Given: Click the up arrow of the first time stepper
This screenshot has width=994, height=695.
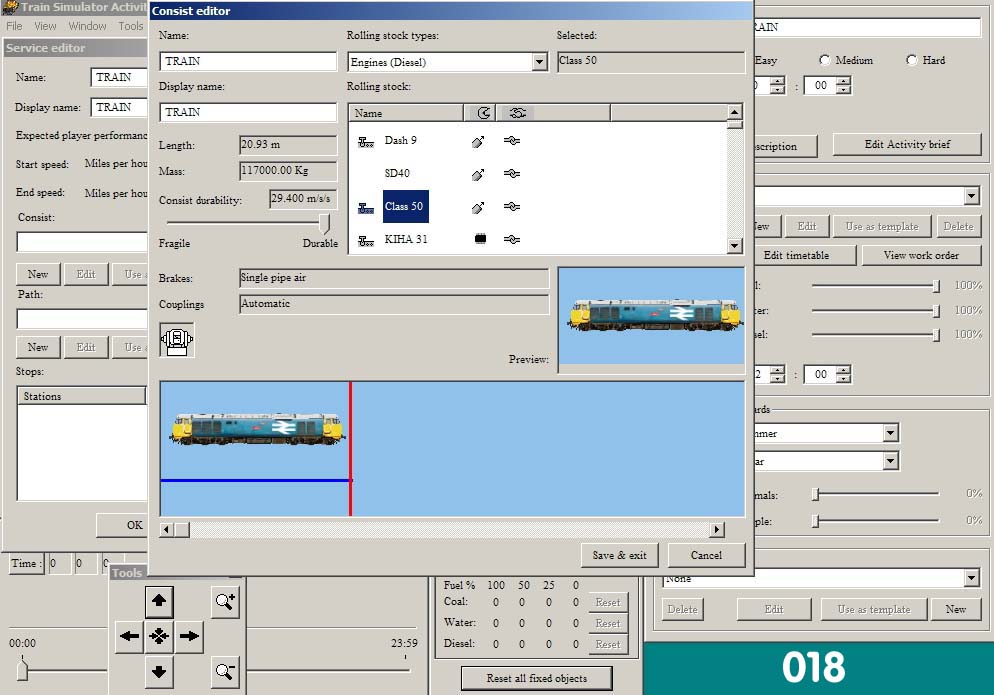Looking at the screenshot, I should [778, 81].
